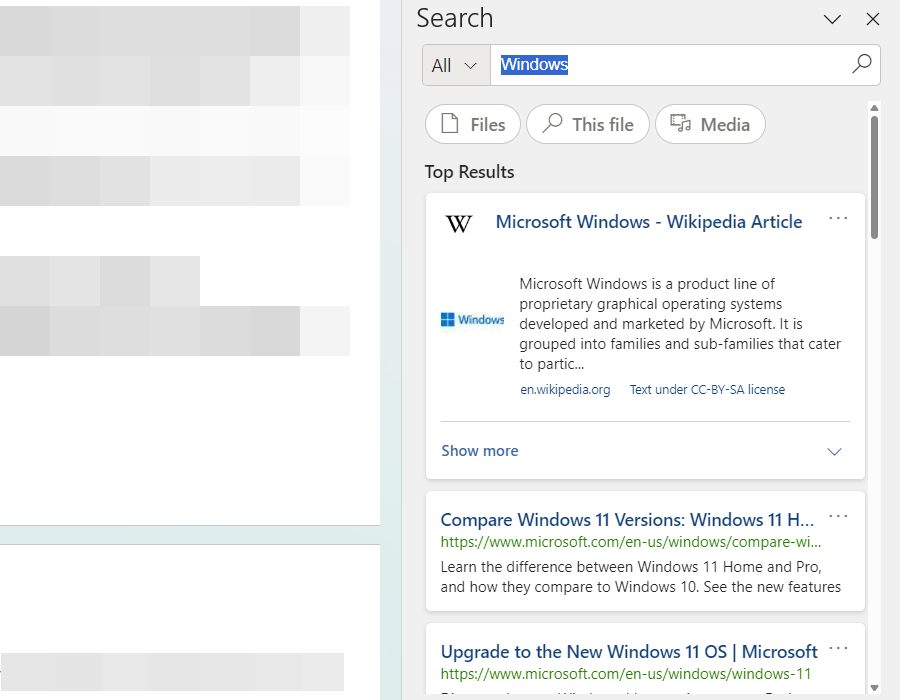
Task: Click the results list scrollbar thumb
Action: point(874,177)
